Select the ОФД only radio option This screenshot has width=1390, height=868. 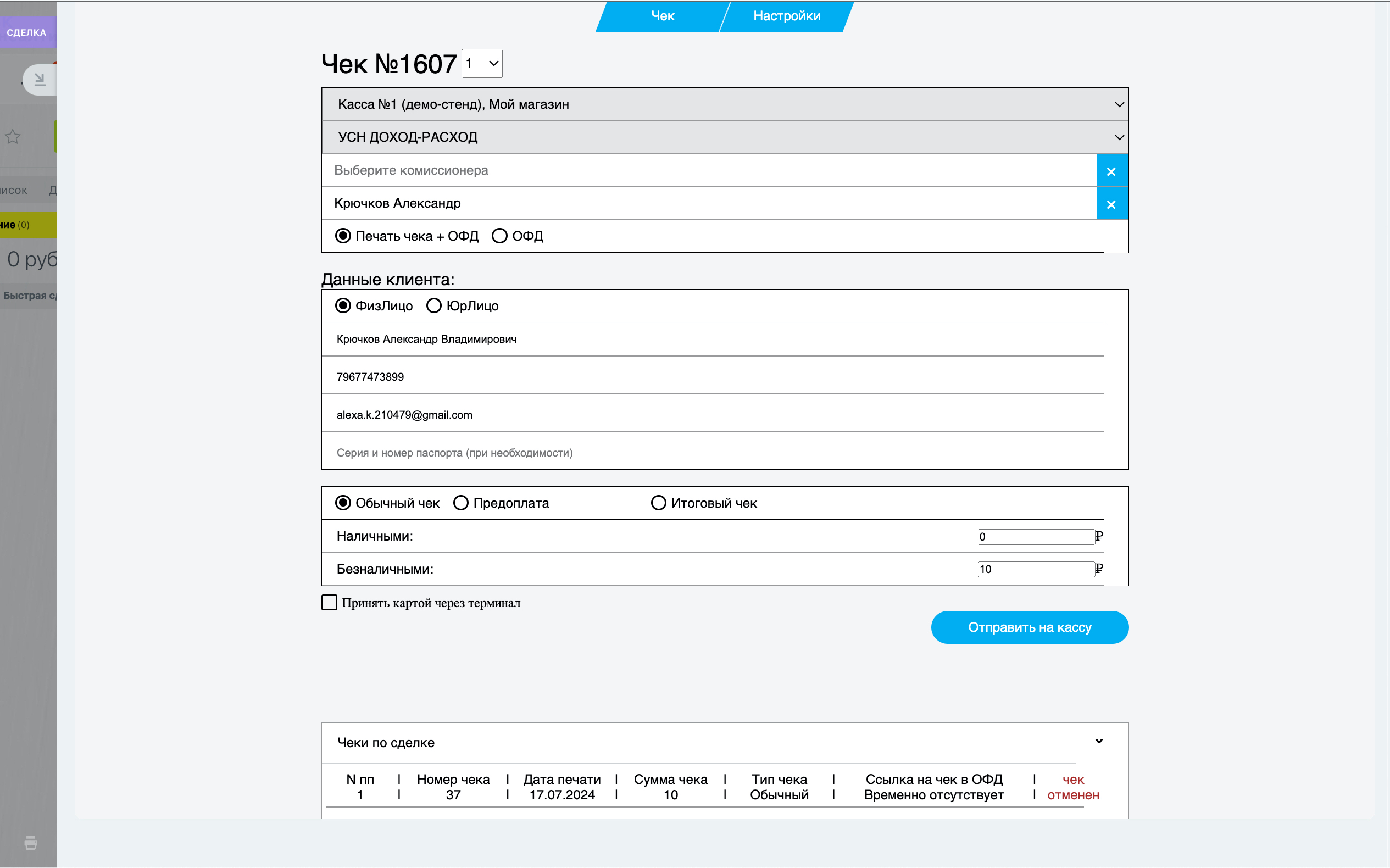499,236
